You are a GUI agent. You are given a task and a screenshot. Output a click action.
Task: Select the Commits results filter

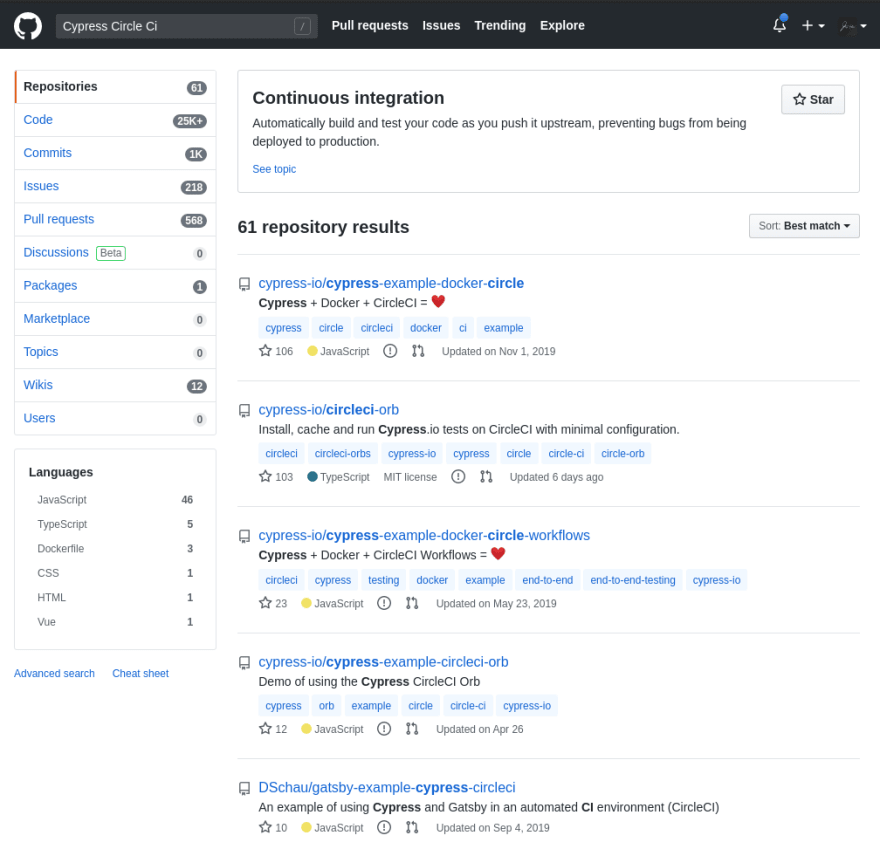[115, 153]
